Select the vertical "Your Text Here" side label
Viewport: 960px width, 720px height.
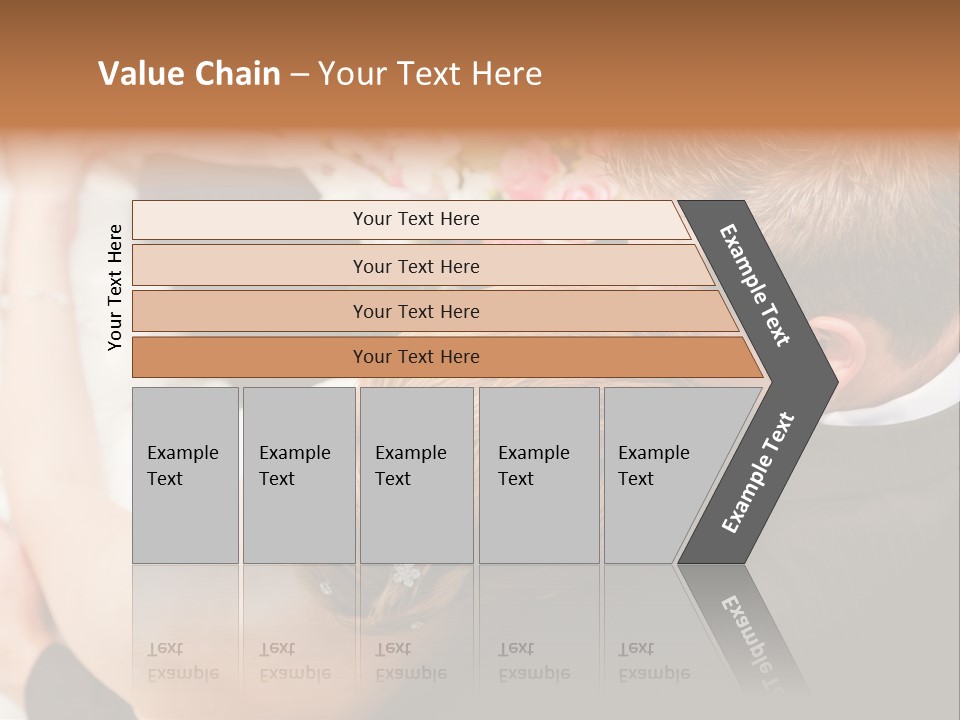coord(115,287)
